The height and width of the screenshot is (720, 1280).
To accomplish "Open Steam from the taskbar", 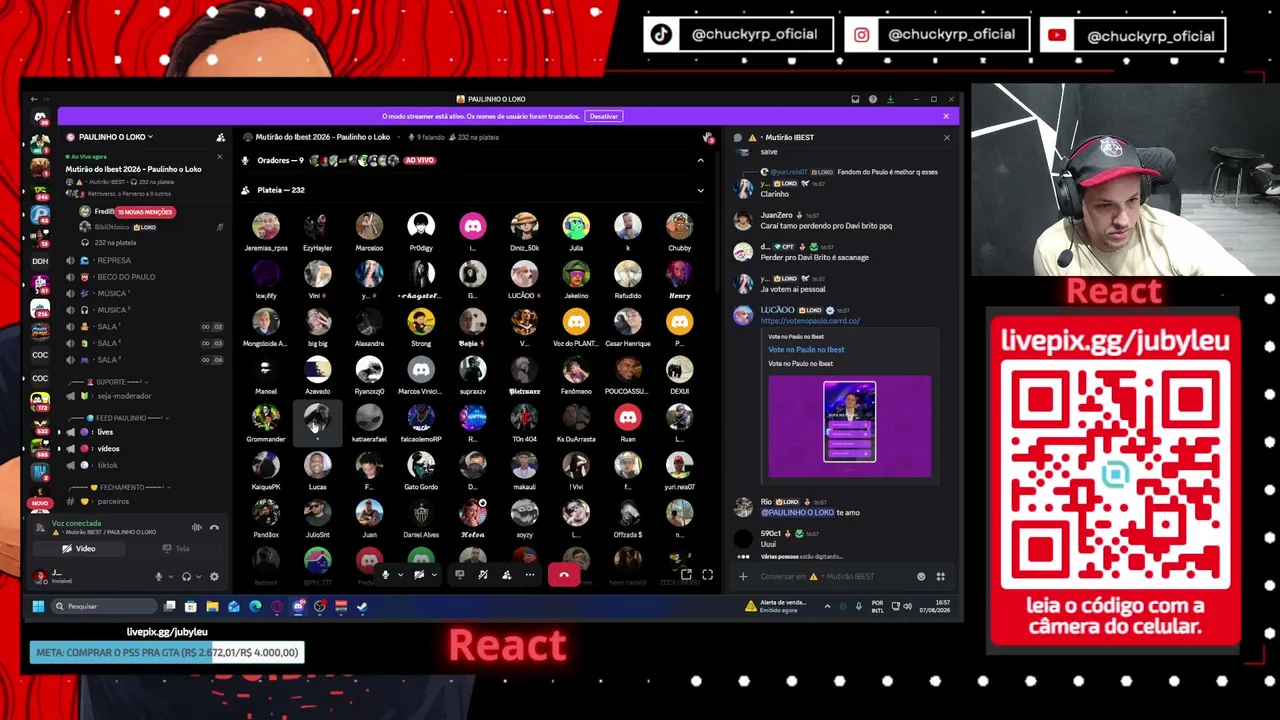I will [x=362, y=606].
